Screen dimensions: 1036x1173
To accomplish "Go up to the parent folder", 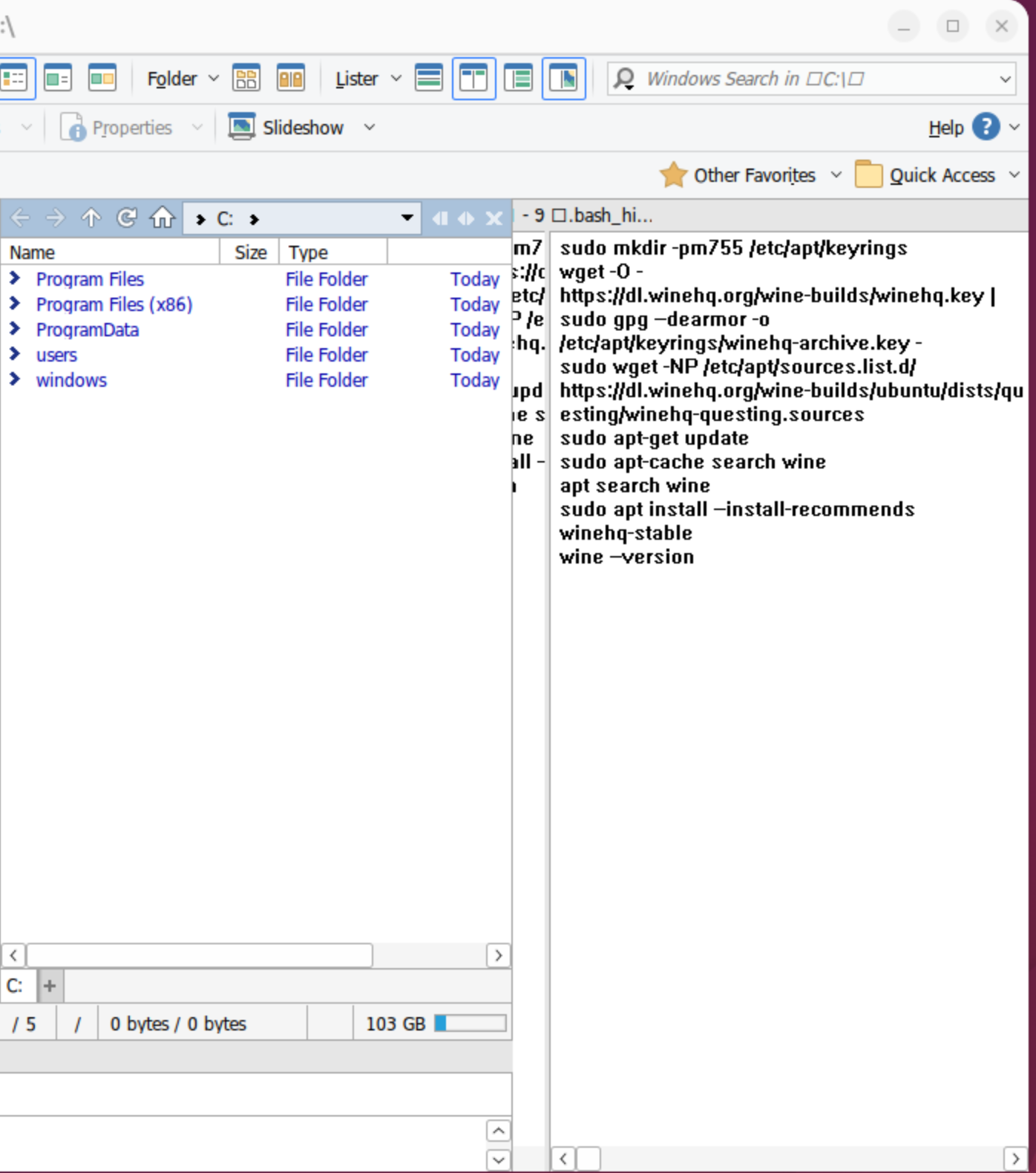I will pyautogui.click(x=91, y=218).
